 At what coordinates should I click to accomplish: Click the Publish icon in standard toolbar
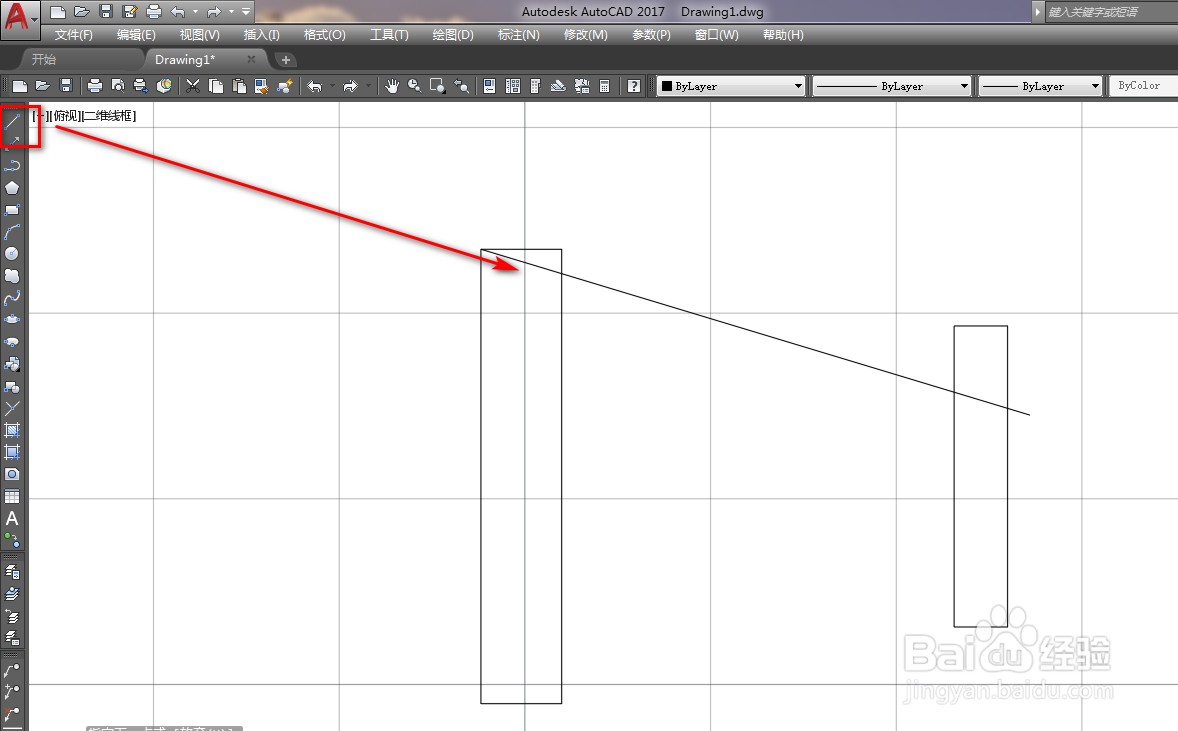click(140, 86)
